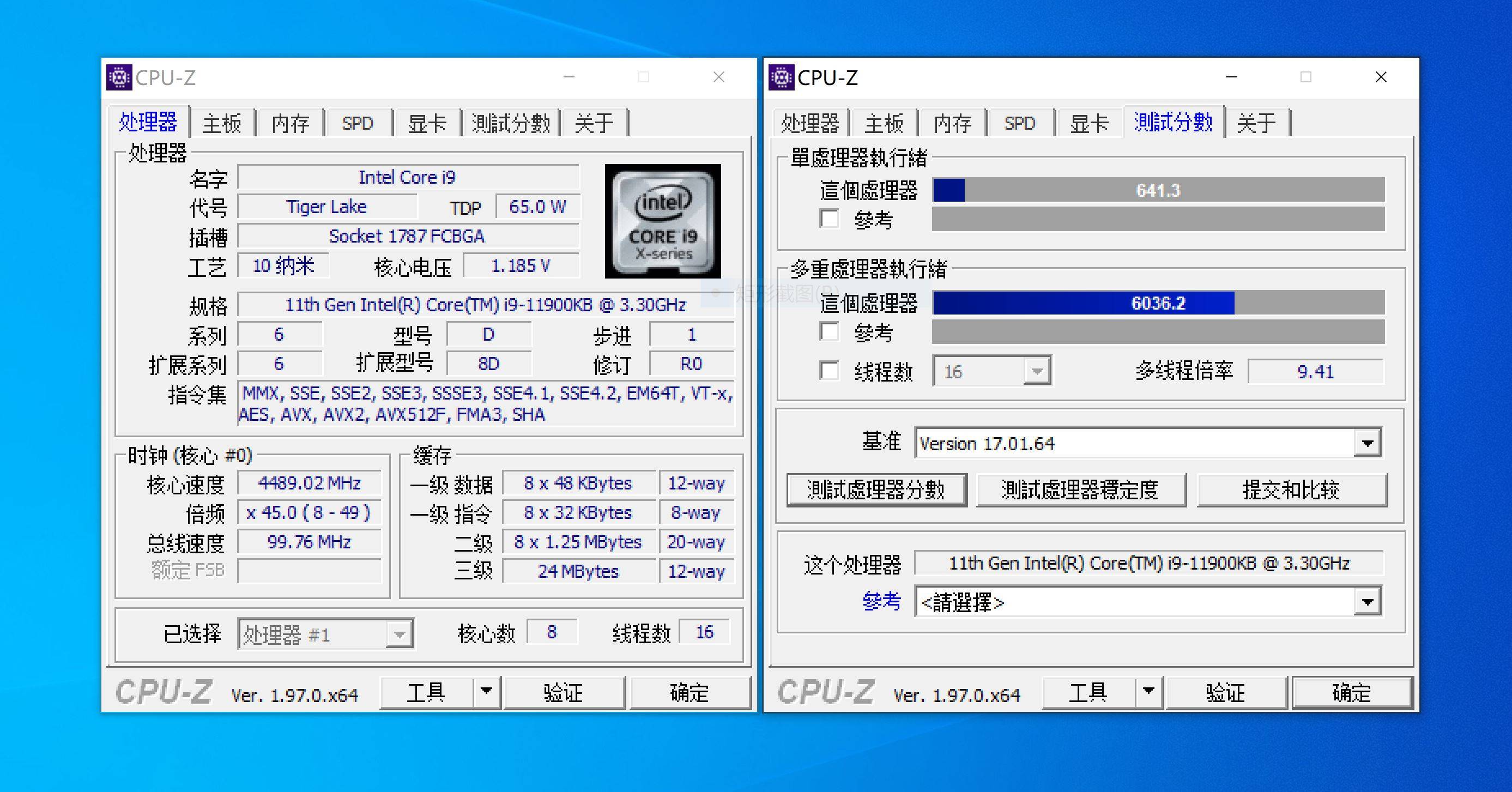Open SPD tab in right window
The image size is (1512, 792).
(x=1020, y=123)
